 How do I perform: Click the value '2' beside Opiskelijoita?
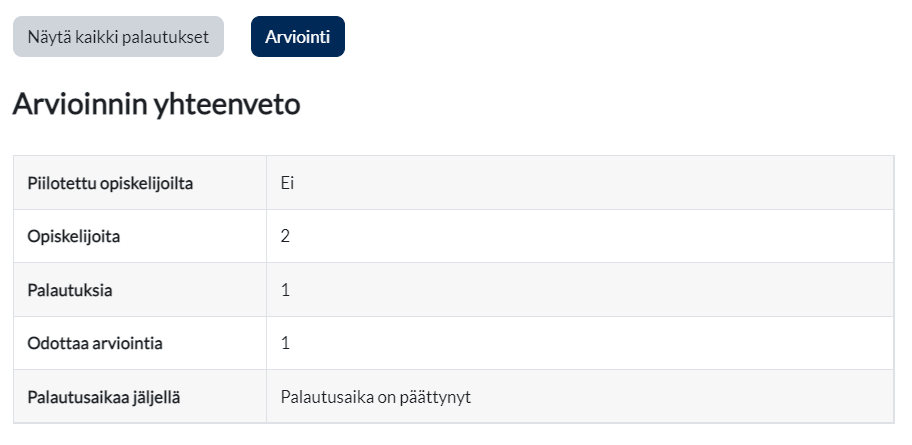point(285,236)
